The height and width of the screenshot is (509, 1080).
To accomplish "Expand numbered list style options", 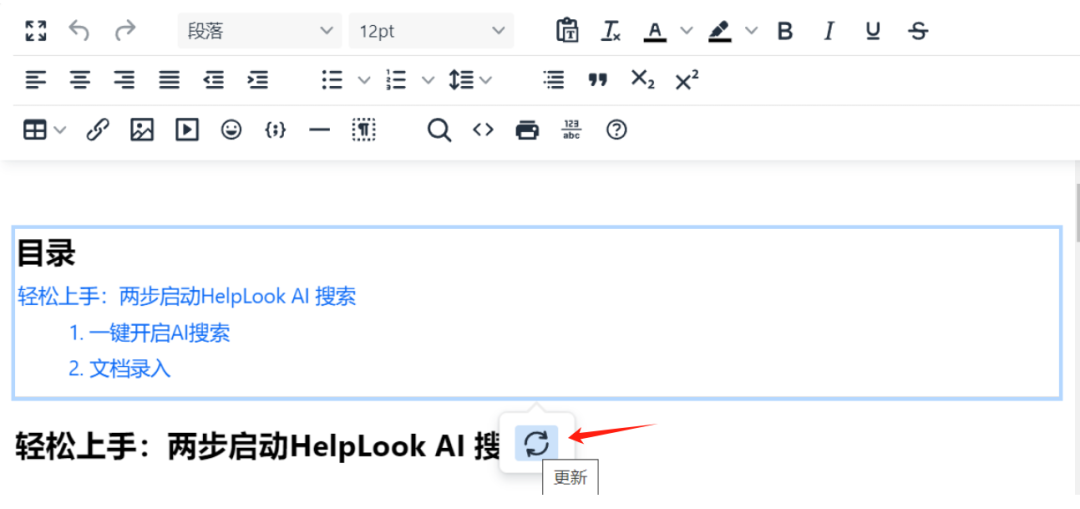I will click(x=428, y=80).
